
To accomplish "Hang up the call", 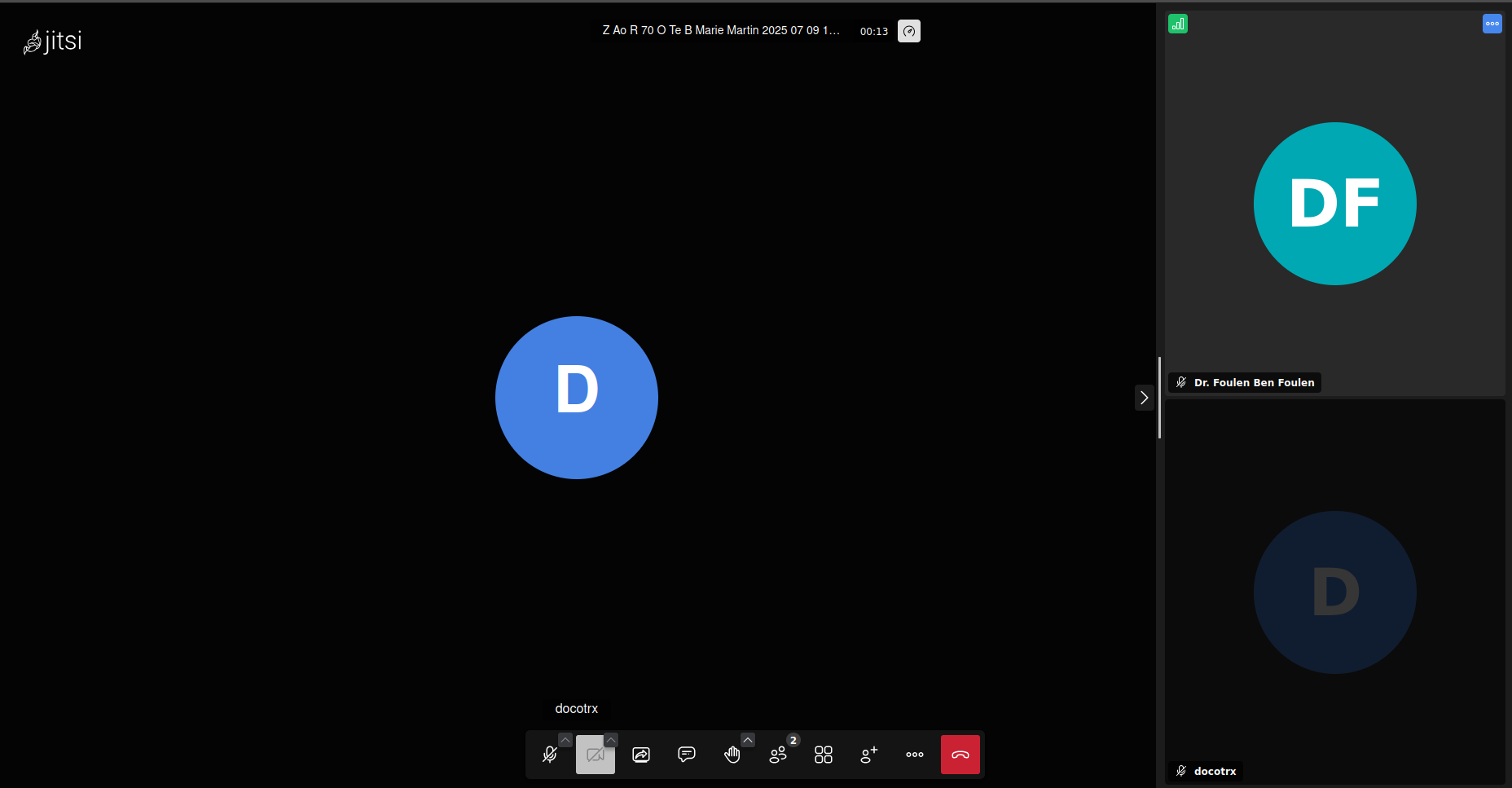I will pyautogui.click(x=960, y=755).
